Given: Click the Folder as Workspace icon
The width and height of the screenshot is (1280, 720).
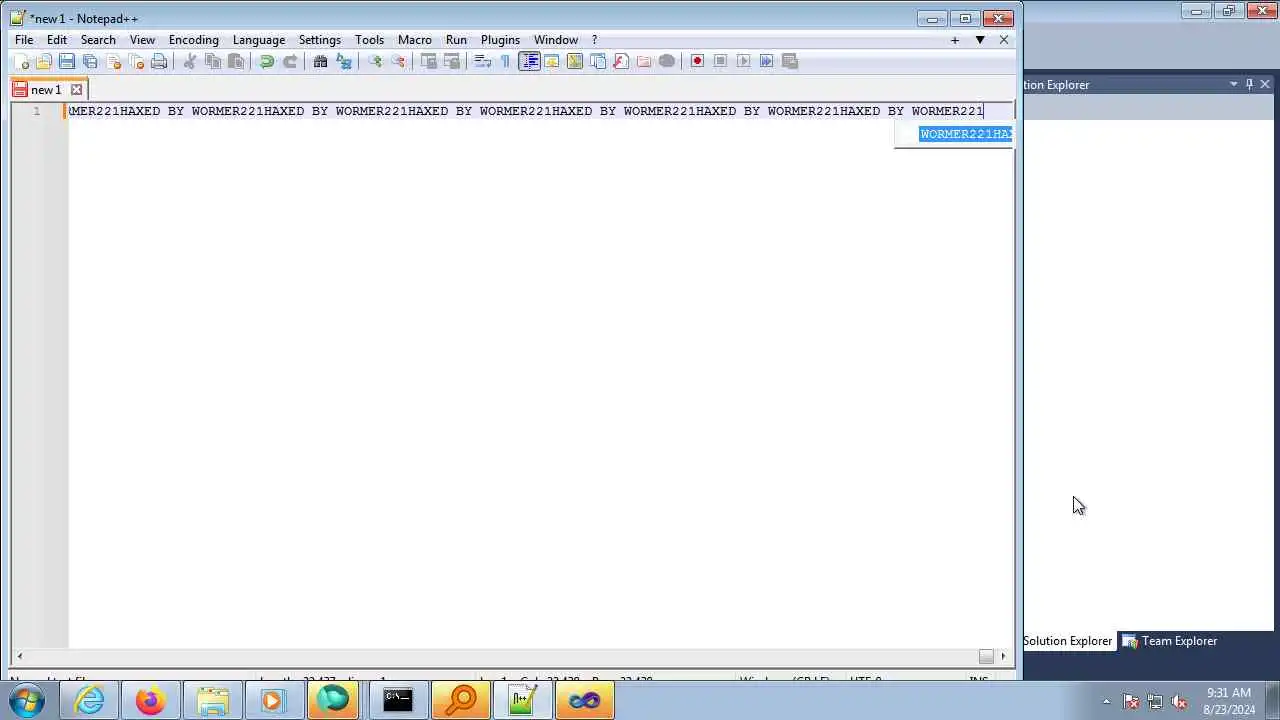Looking at the screenshot, I should (x=644, y=61).
